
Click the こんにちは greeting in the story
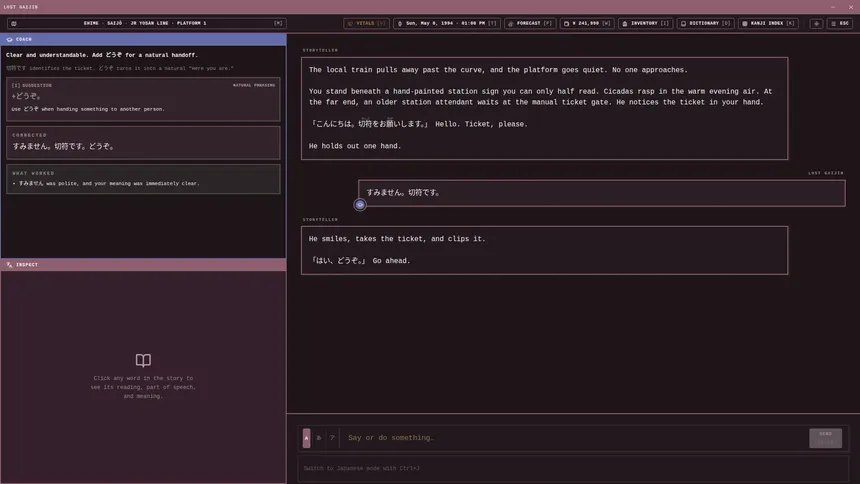335,124
